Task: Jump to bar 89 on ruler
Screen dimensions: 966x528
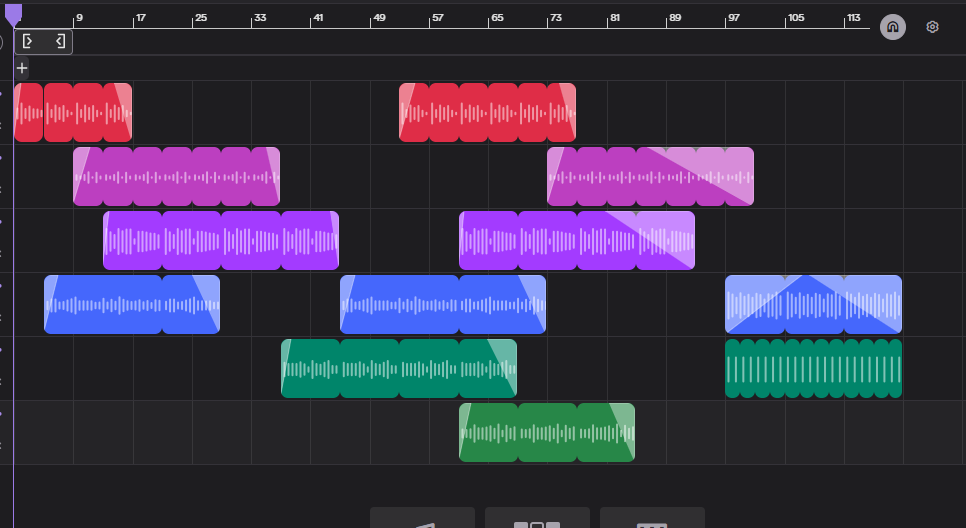Action: tap(675, 18)
